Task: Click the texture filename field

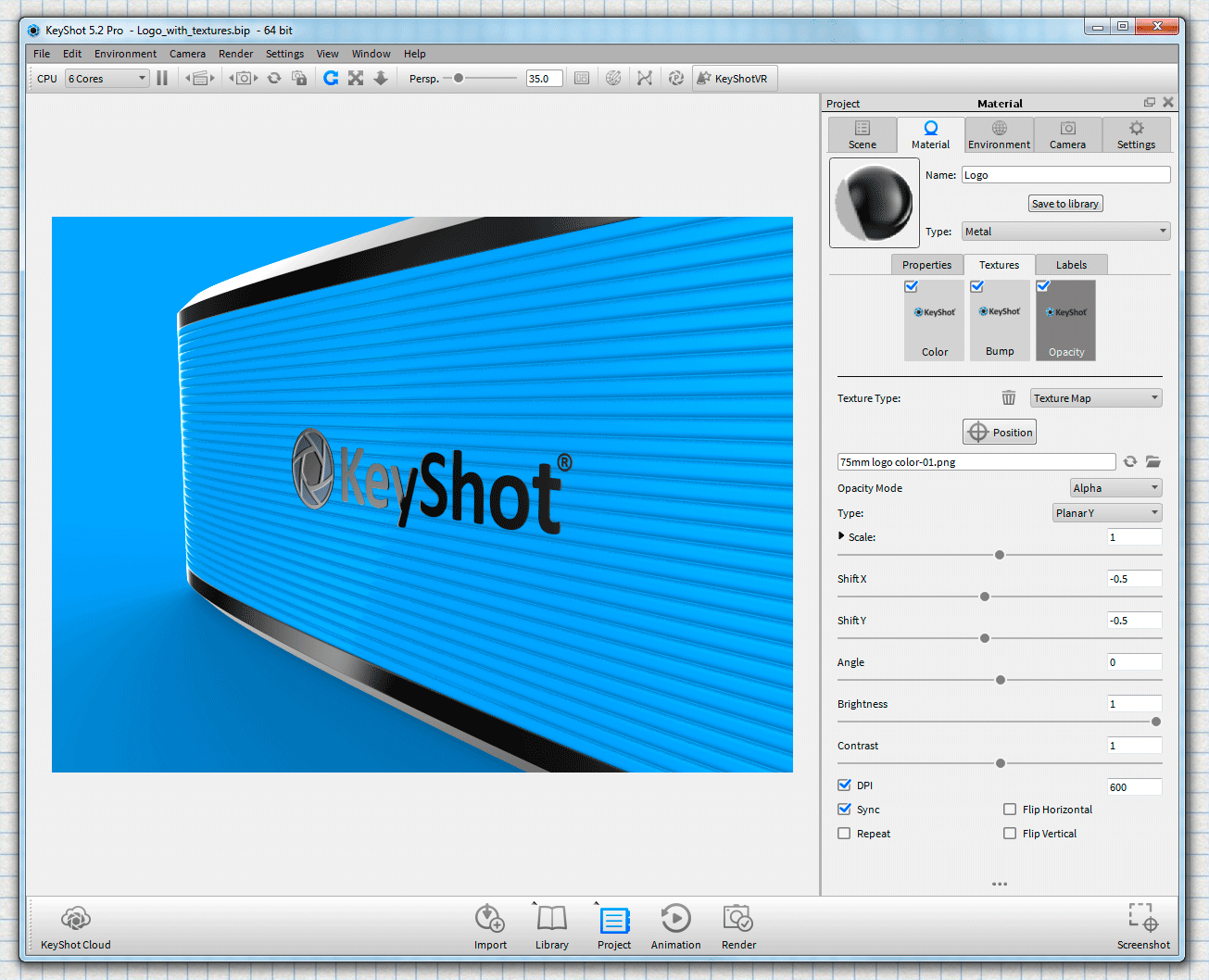Action: [976, 461]
